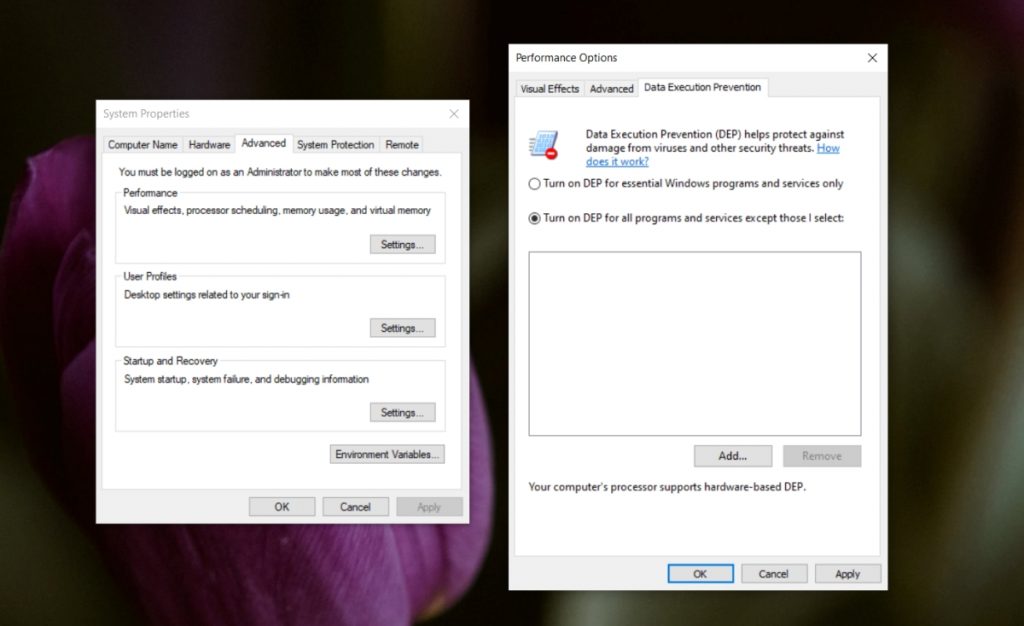
Task: Click Add to add a DEP exception
Action: click(x=732, y=456)
